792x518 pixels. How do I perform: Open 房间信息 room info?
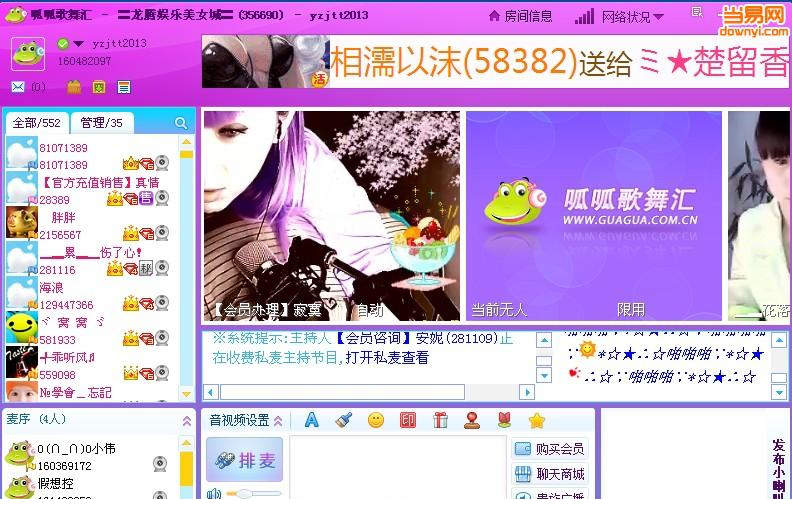click(x=521, y=17)
